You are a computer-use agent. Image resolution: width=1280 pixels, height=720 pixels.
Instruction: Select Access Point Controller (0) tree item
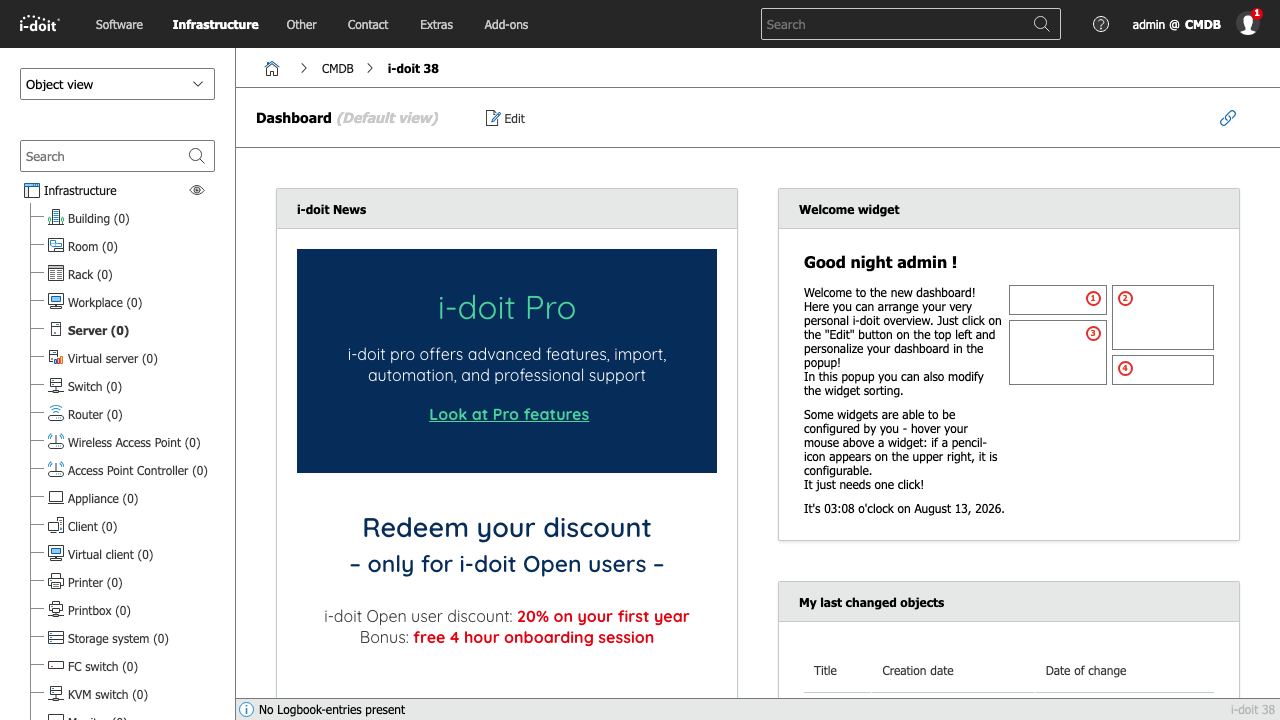138,470
